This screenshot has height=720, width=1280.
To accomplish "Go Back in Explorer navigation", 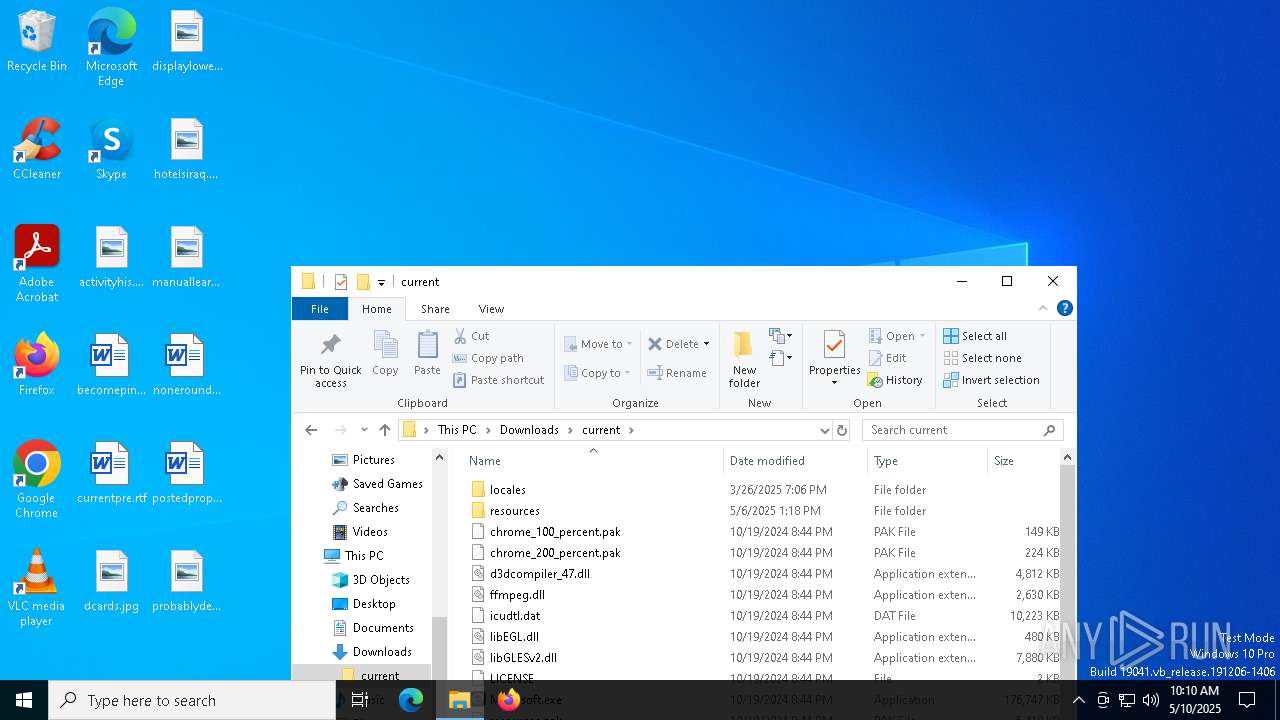I will click(x=311, y=430).
